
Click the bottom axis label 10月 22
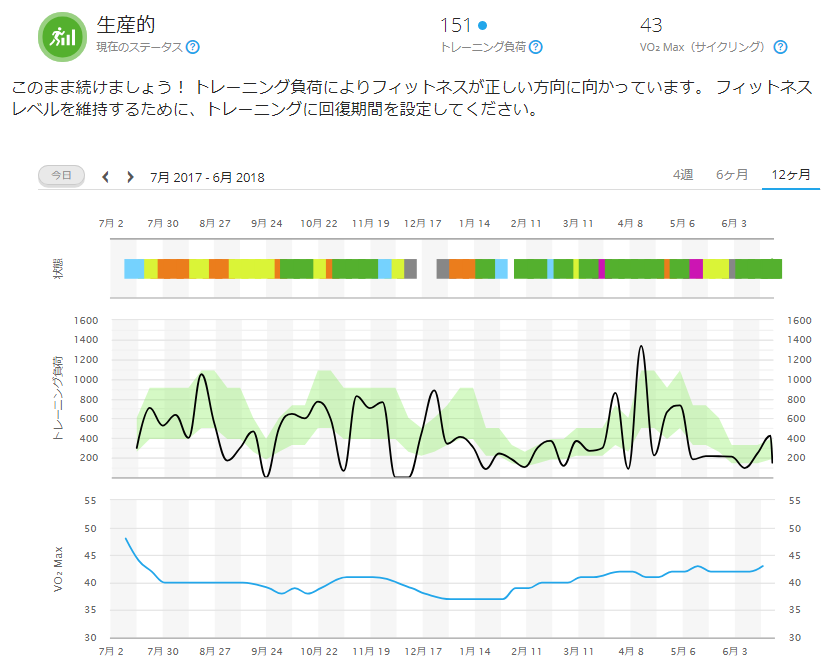[x=319, y=652]
